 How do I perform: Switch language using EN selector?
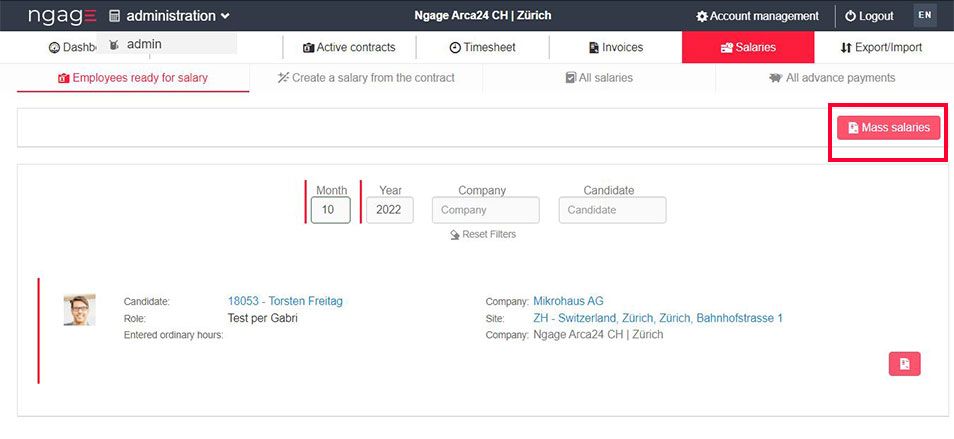coord(925,16)
